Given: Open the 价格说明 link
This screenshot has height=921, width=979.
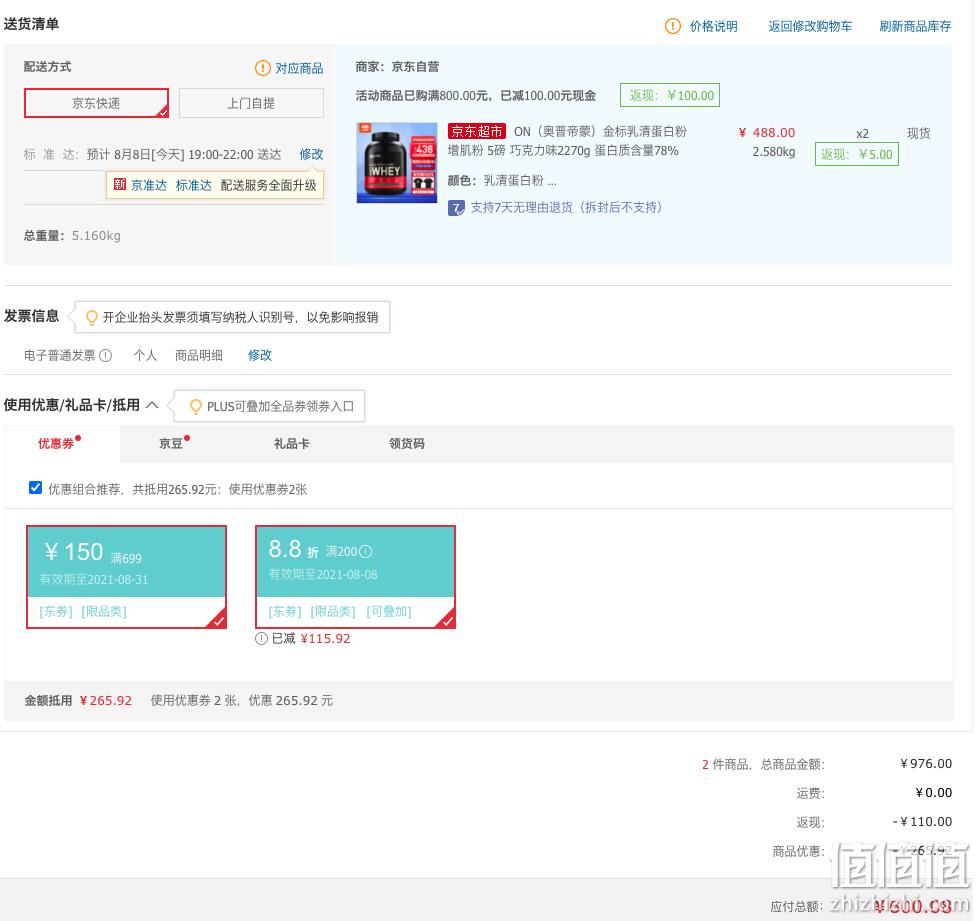Looking at the screenshot, I should pos(713,26).
